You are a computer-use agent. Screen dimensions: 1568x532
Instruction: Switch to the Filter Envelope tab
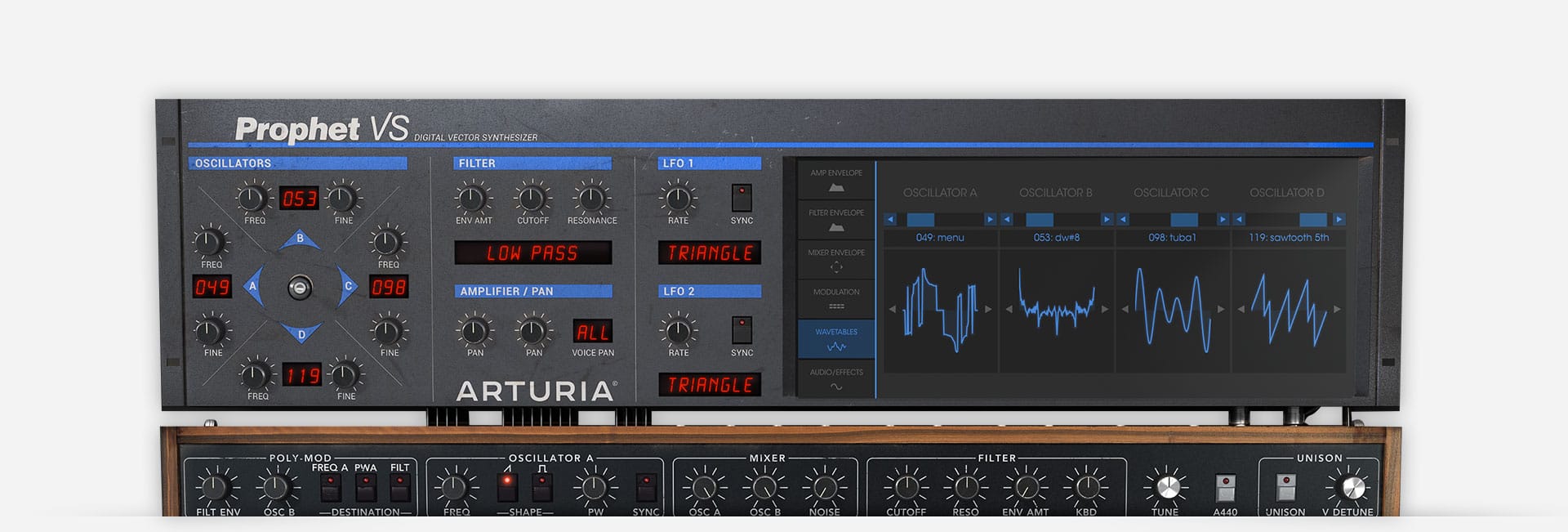(x=836, y=220)
